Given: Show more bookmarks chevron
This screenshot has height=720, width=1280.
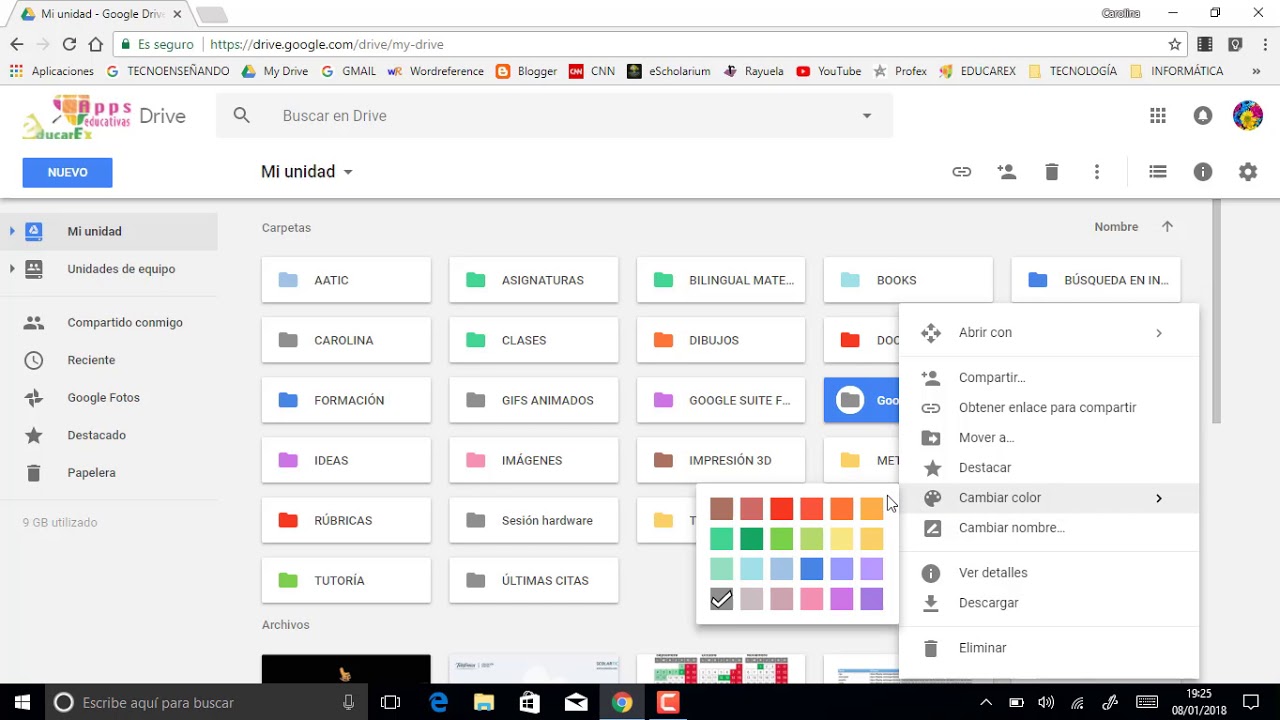Looking at the screenshot, I should (x=1257, y=71).
